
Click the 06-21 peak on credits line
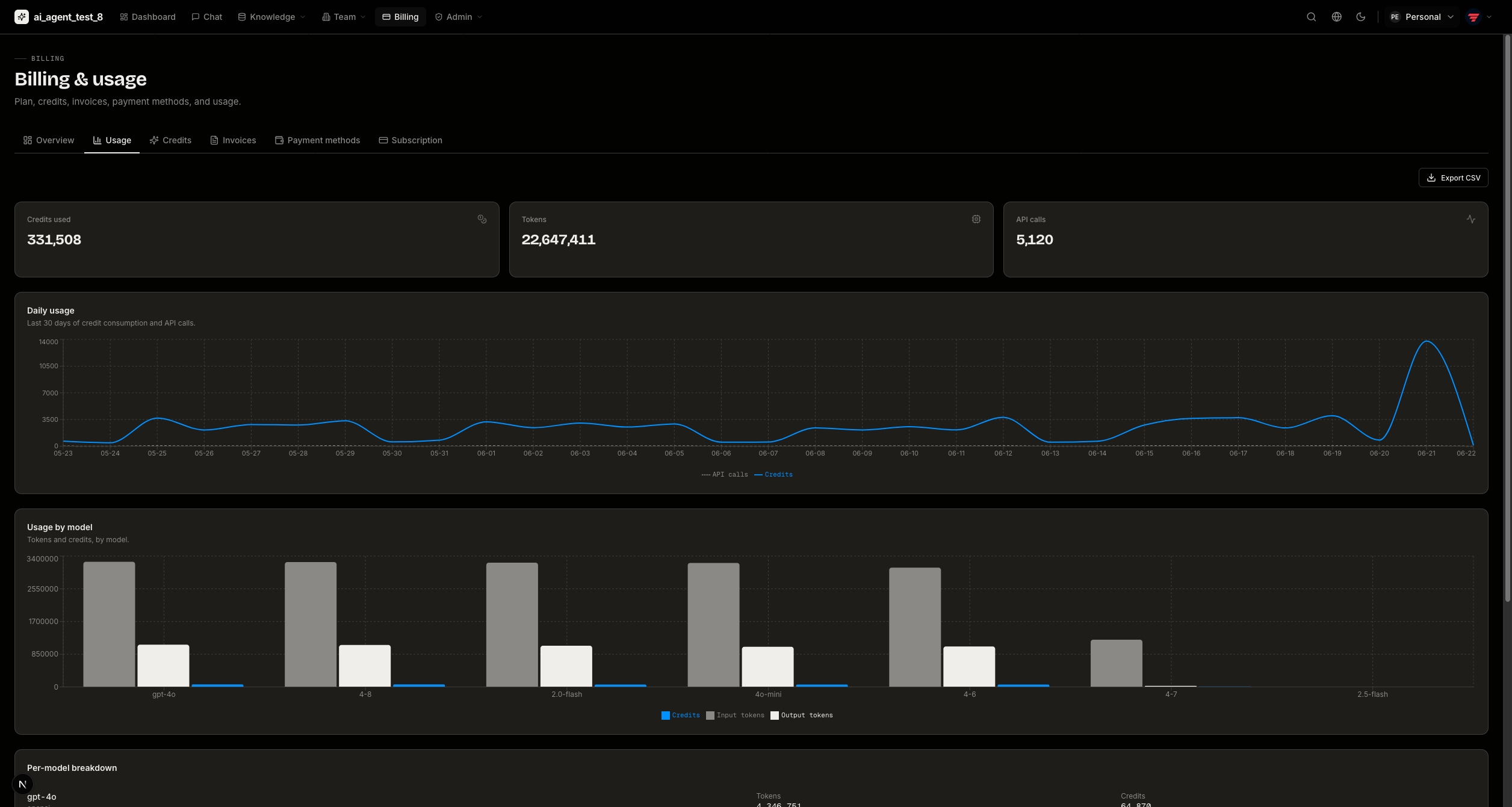click(x=1426, y=341)
